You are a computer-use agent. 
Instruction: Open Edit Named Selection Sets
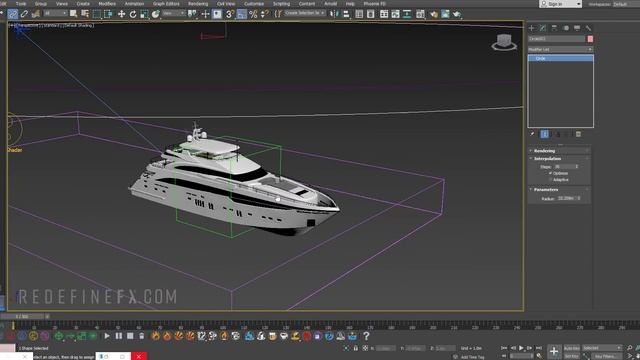tap(278, 14)
